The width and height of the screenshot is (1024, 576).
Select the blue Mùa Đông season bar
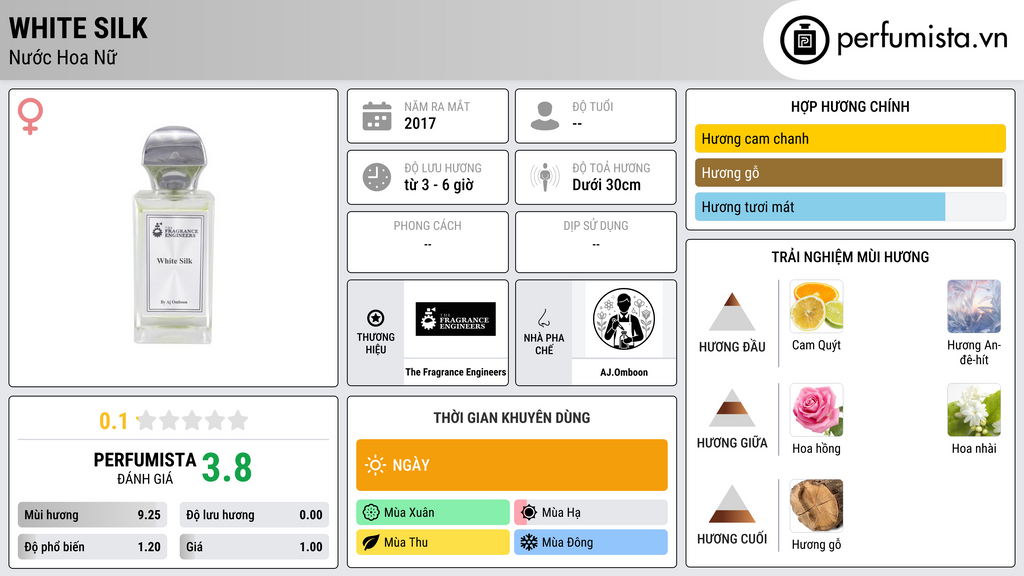(x=591, y=543)
